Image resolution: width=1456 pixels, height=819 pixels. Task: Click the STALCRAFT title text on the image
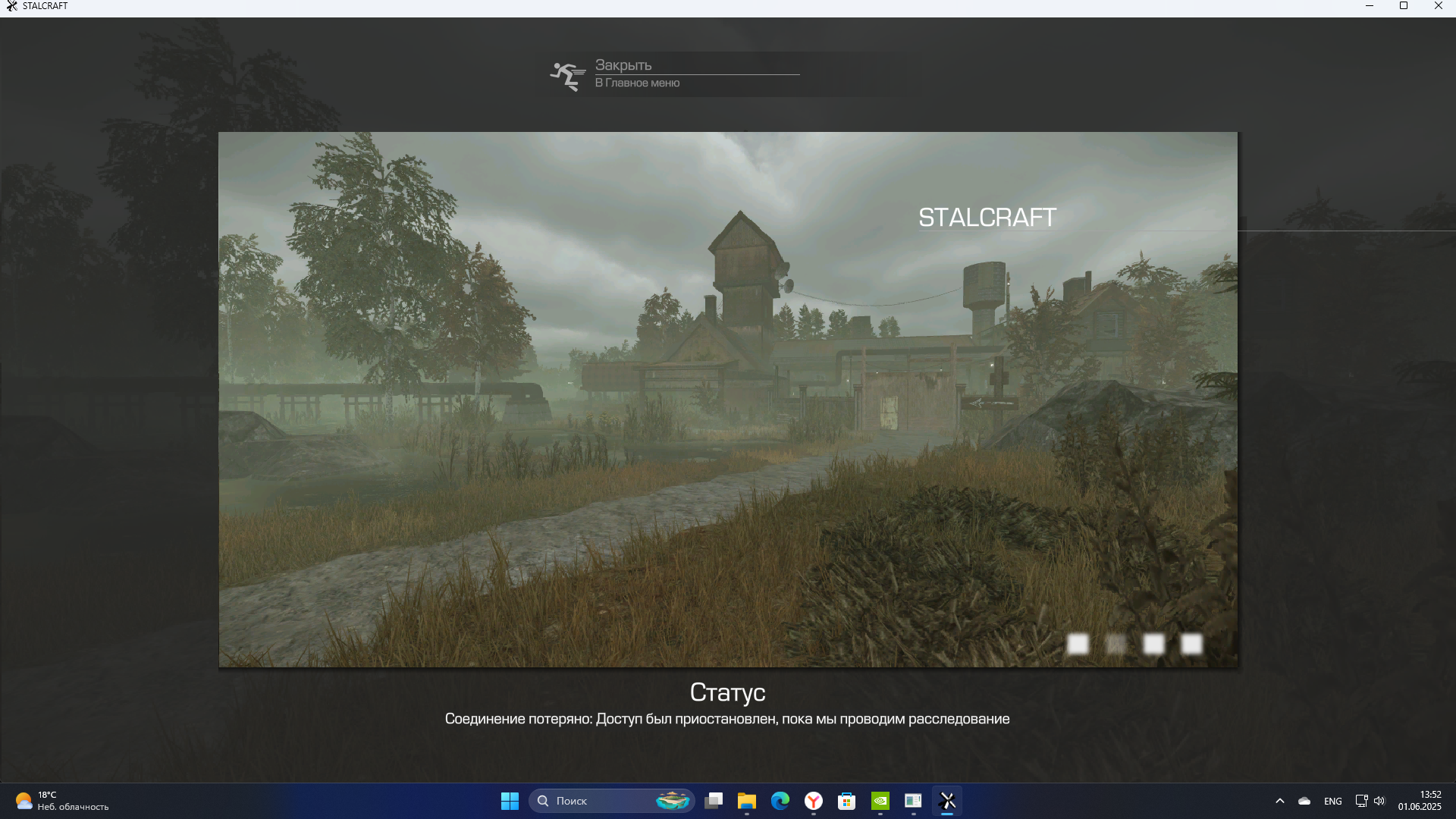click(987, 218)
